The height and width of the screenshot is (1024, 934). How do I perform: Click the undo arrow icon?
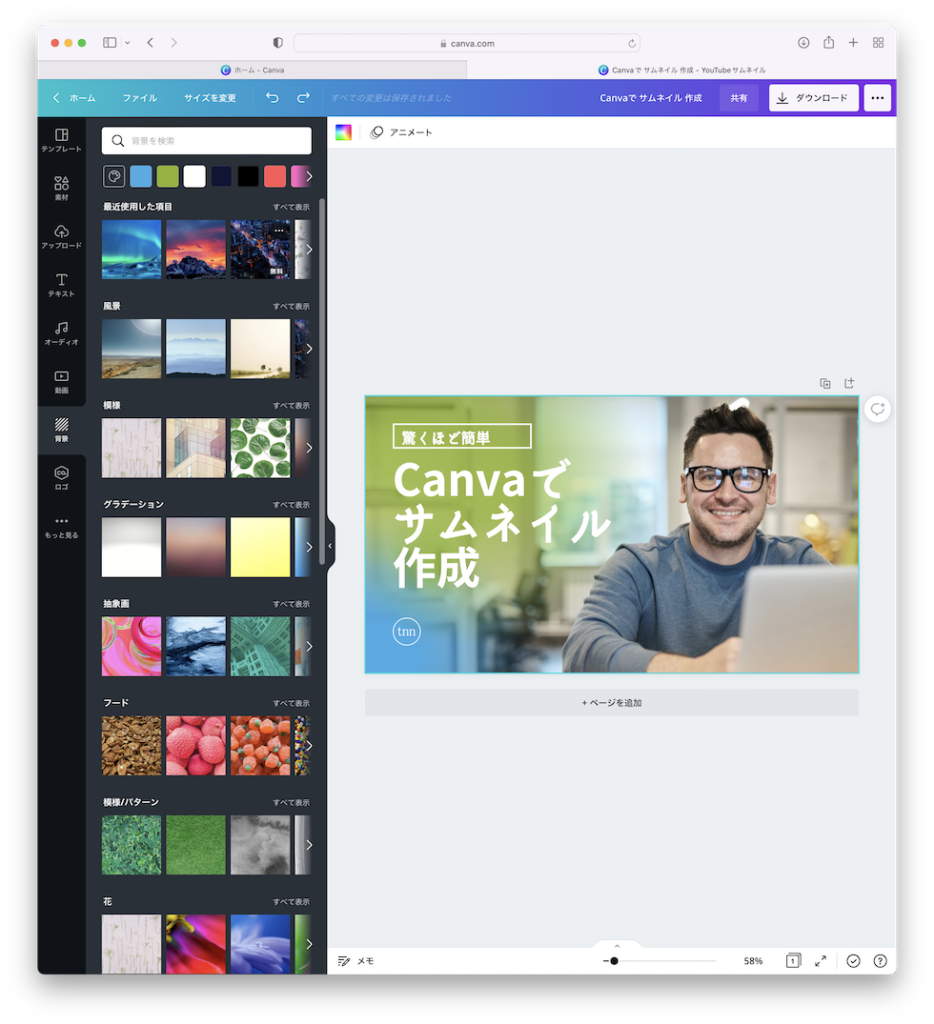point(272,98)
